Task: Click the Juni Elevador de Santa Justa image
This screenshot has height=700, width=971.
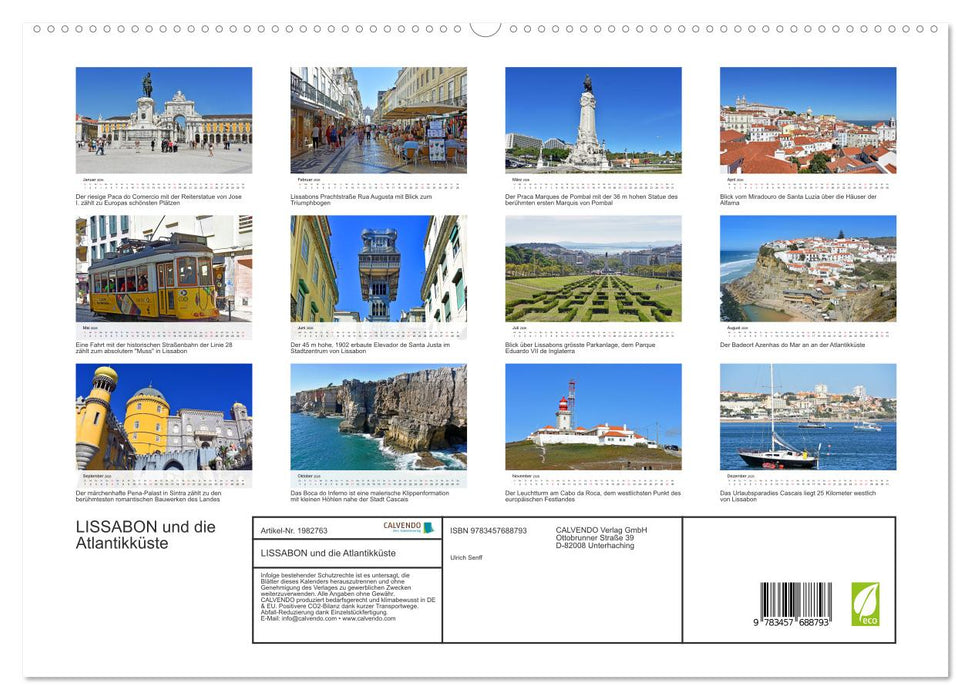Action: coord(378,270)
